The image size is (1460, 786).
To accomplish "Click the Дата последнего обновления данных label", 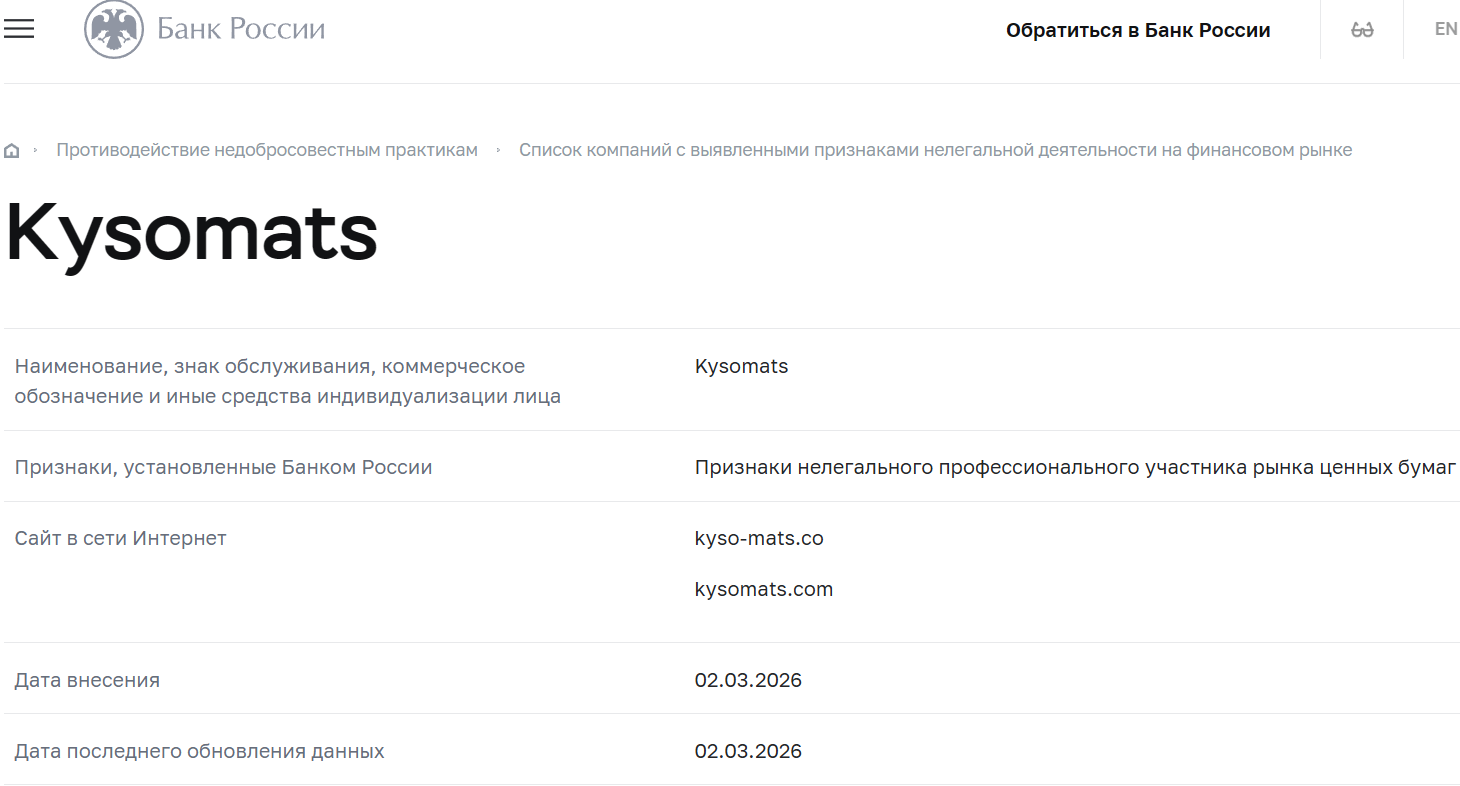I will click(x=200, y=751).
